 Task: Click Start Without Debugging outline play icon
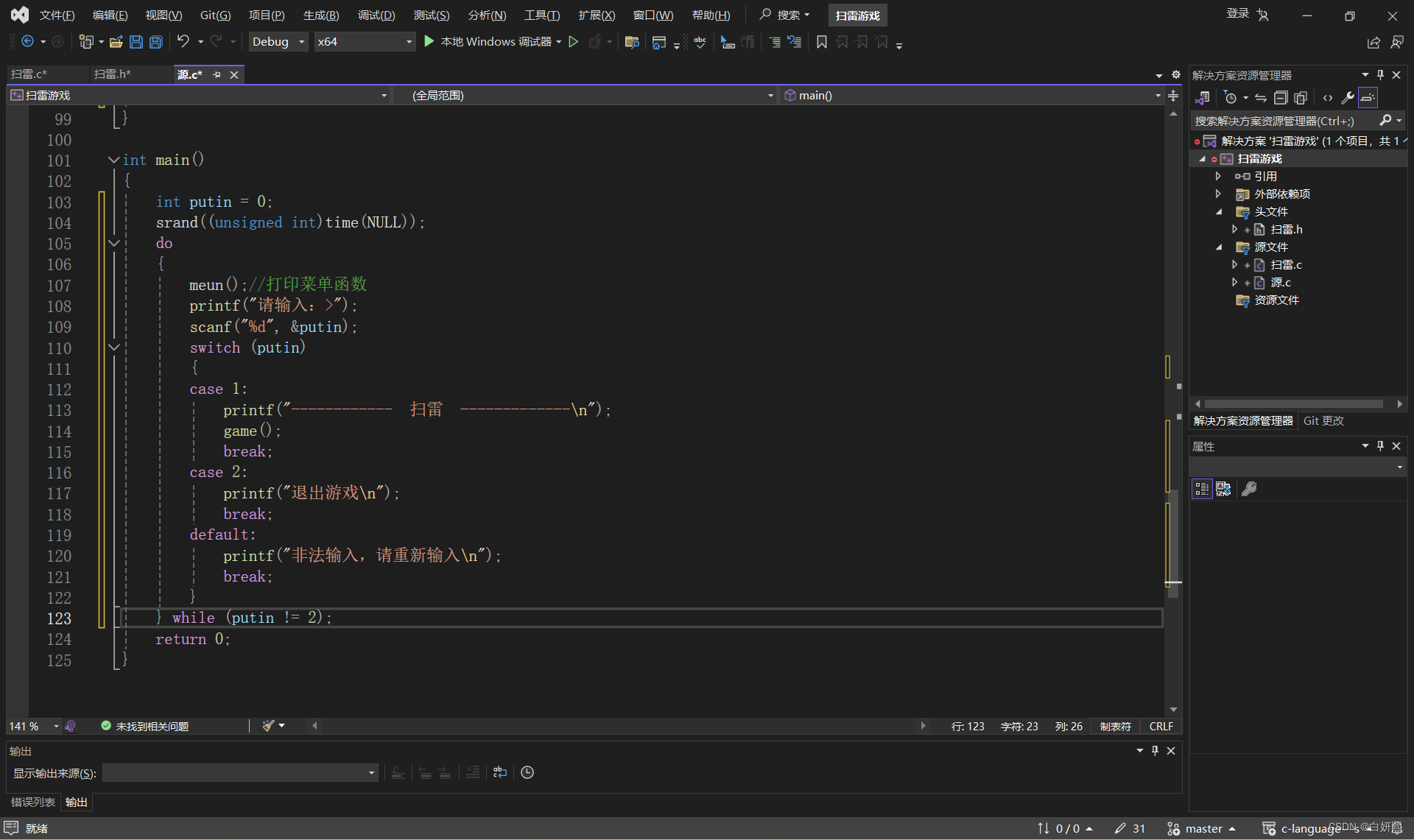click(x=574, y=41)
